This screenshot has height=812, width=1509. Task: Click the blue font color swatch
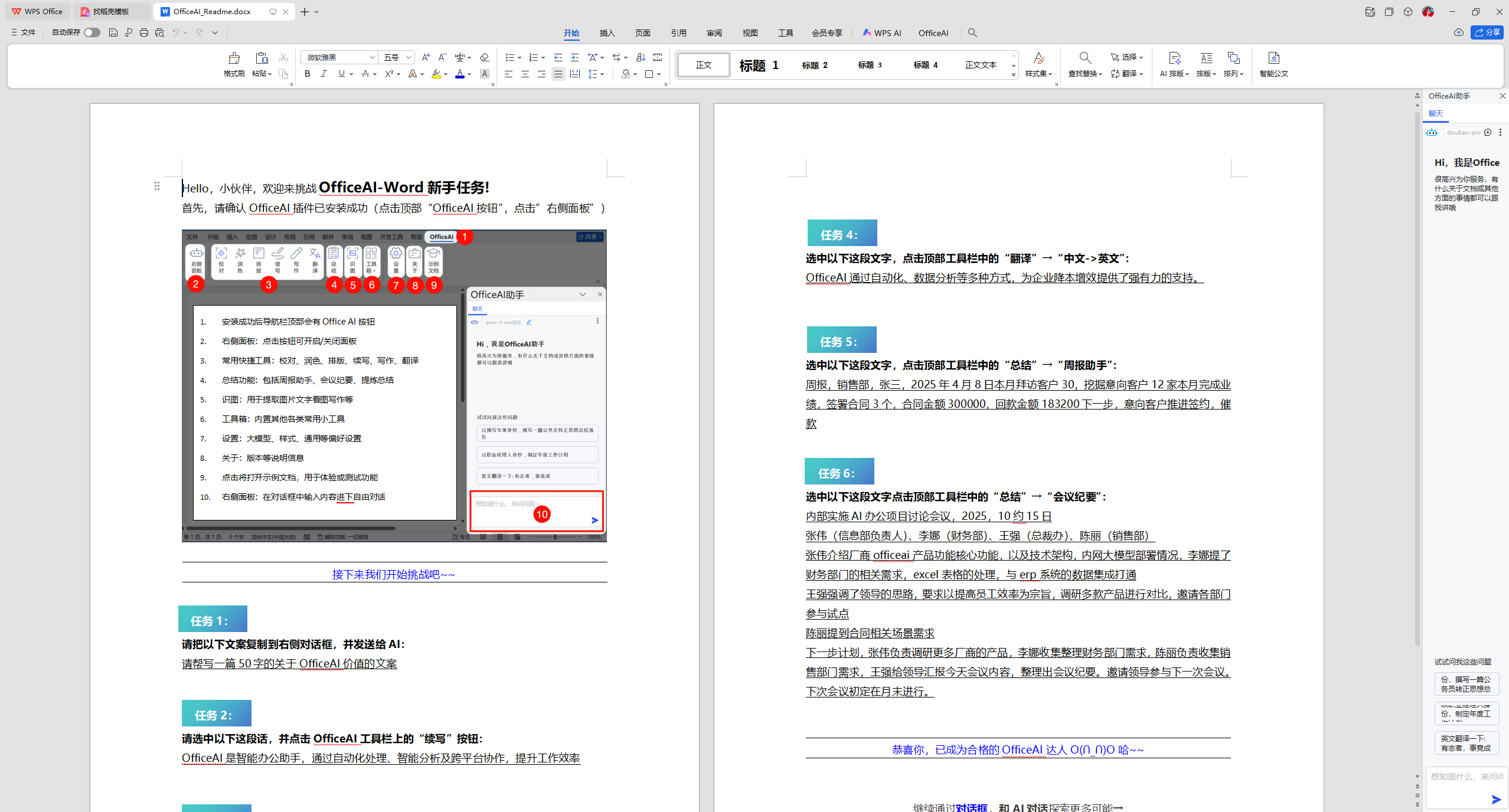click(x=459, y=74)
